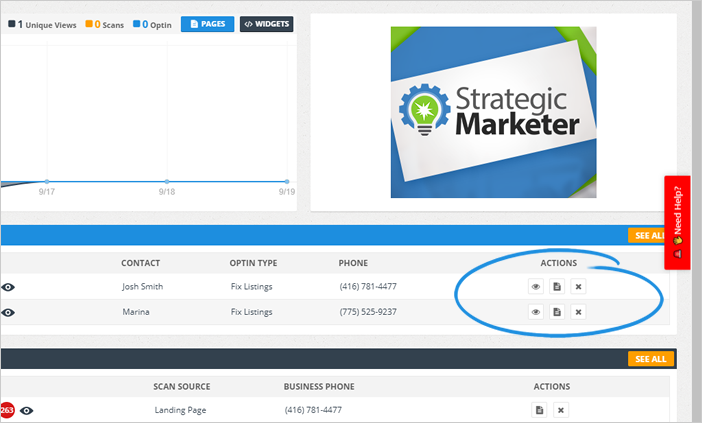
Task: Open the document icon for Marina
Action: click(x=557, y=312)
